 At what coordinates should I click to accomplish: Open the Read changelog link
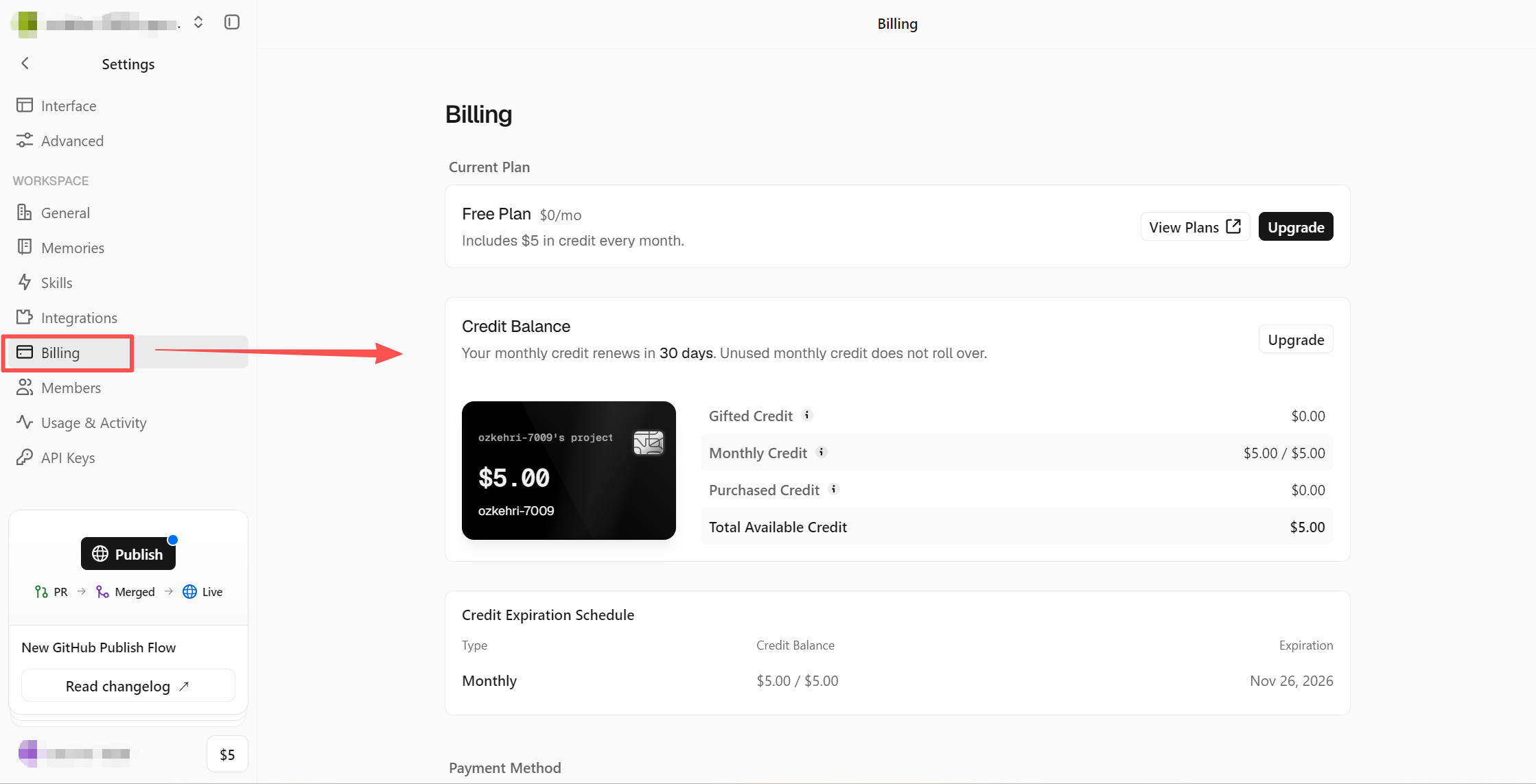128,686
